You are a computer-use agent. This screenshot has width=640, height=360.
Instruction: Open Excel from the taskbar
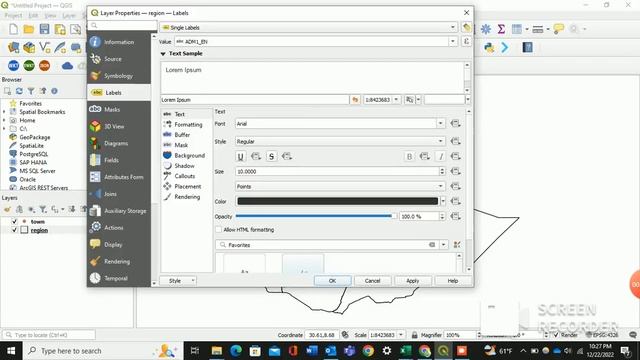[x=406, y=351]
